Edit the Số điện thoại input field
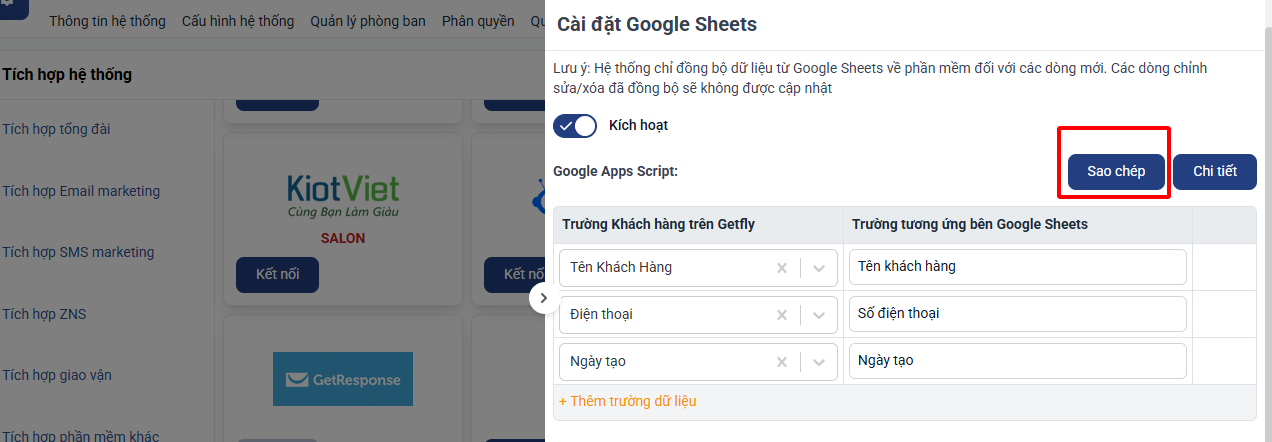This screenshot has height=442, width=1272. click(1017, 314)
